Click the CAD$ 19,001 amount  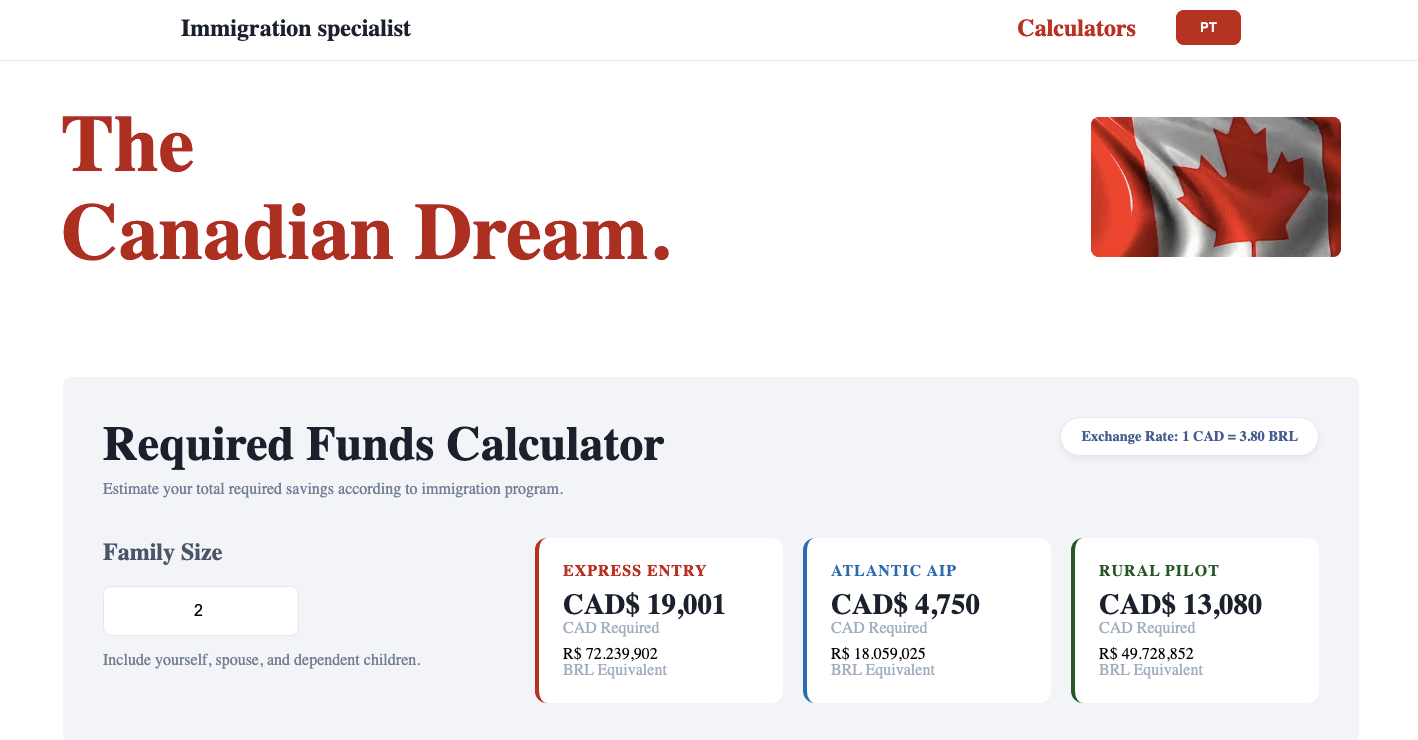(x=644, y=605)
